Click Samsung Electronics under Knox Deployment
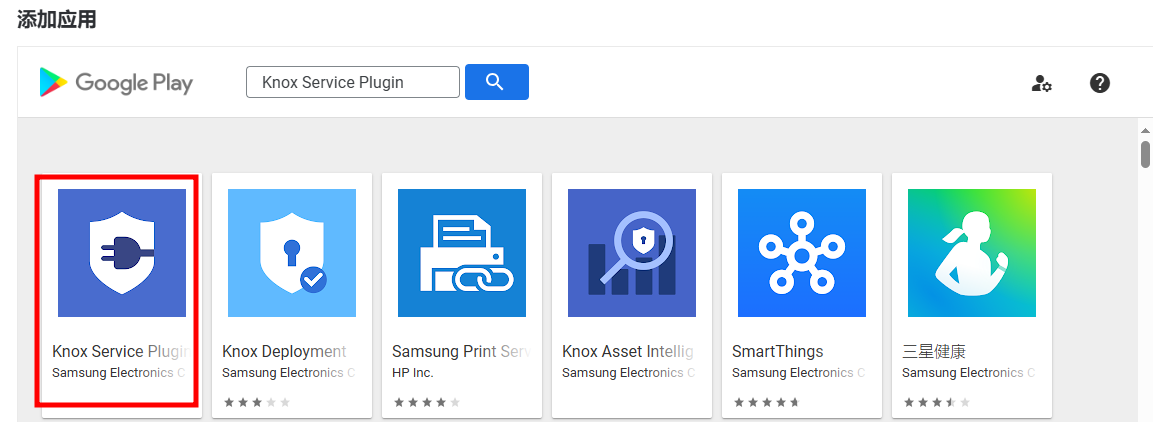Image resolution: width=1153 pixels, height=422 pixels. click(288, 373)
